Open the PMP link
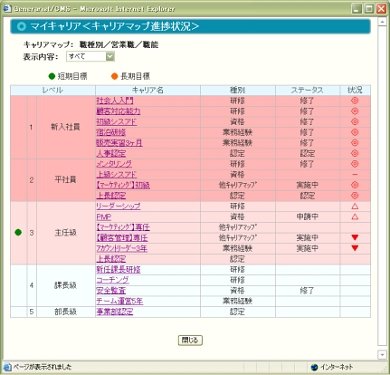 click(x=104, y=217)
